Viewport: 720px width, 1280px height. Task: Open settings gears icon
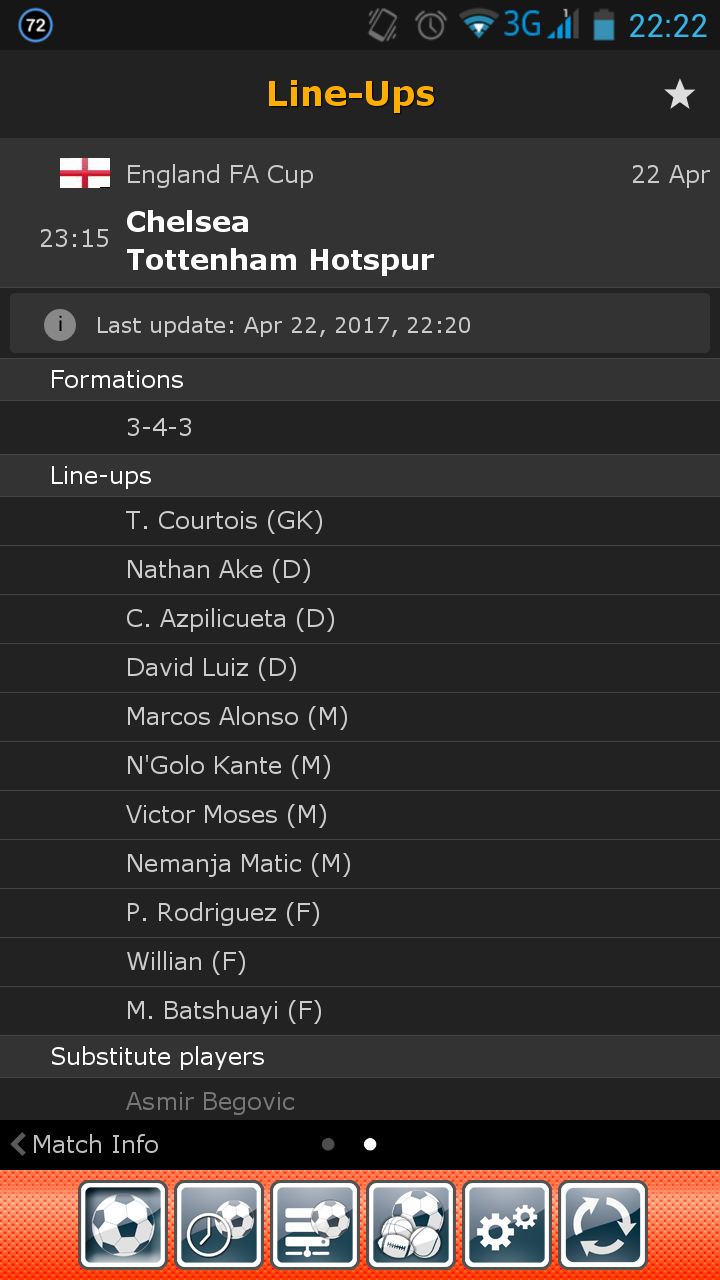(507, 1226)
